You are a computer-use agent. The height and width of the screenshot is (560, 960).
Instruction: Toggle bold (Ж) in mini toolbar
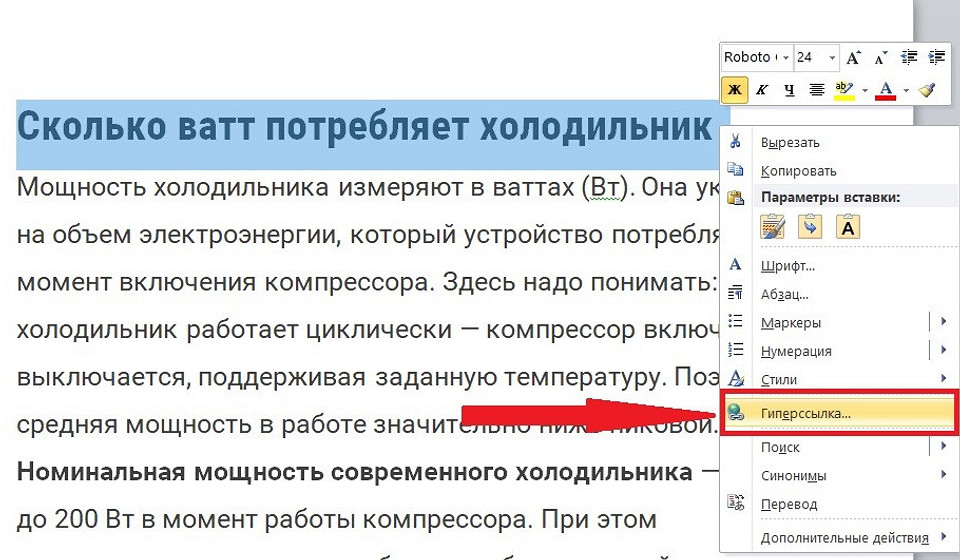[x=734, y=90]
